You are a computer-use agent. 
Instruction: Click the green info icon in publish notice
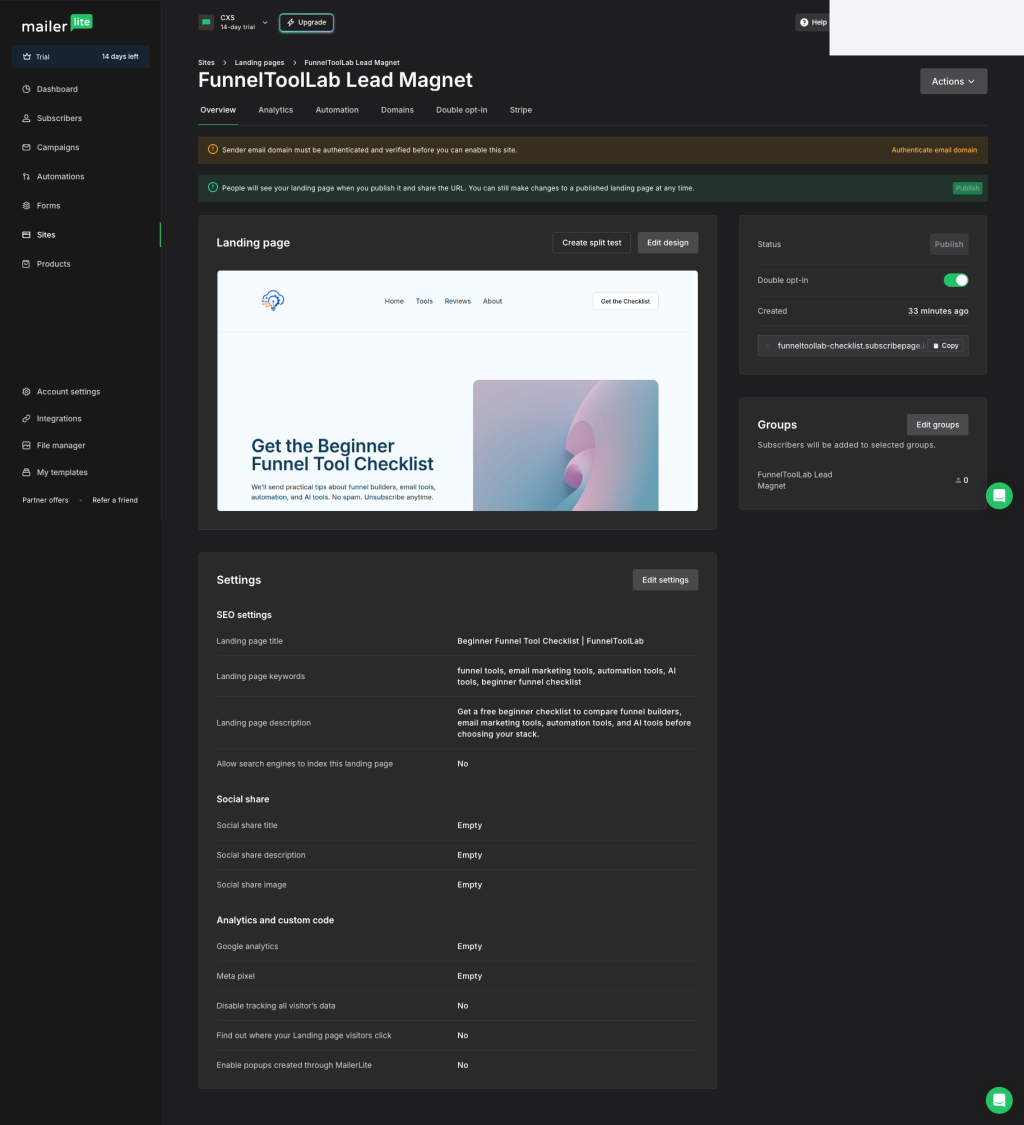[212, 187]
